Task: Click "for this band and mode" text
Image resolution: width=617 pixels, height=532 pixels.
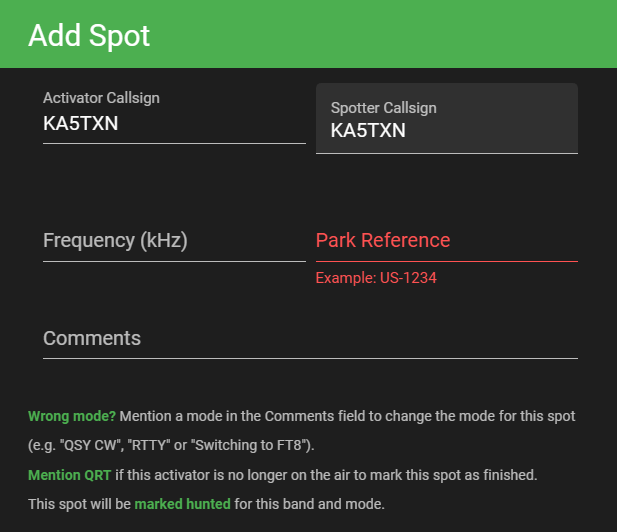Action: [309, 503]
